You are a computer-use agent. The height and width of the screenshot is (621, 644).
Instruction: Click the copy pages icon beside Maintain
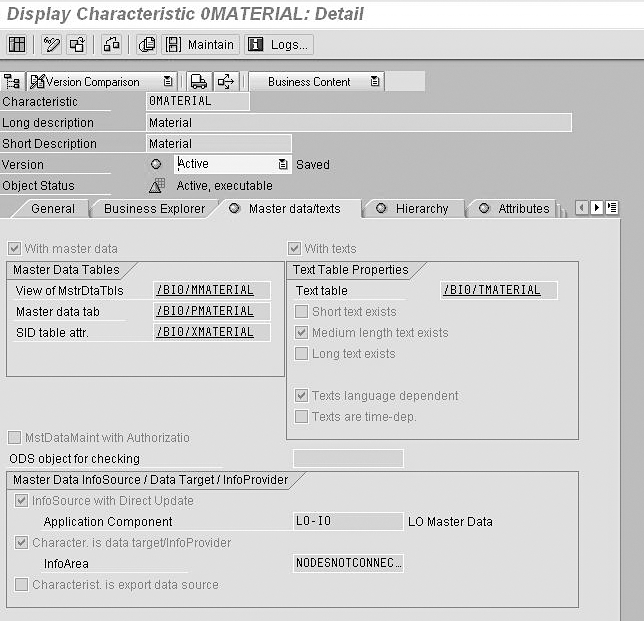point(147,45)
